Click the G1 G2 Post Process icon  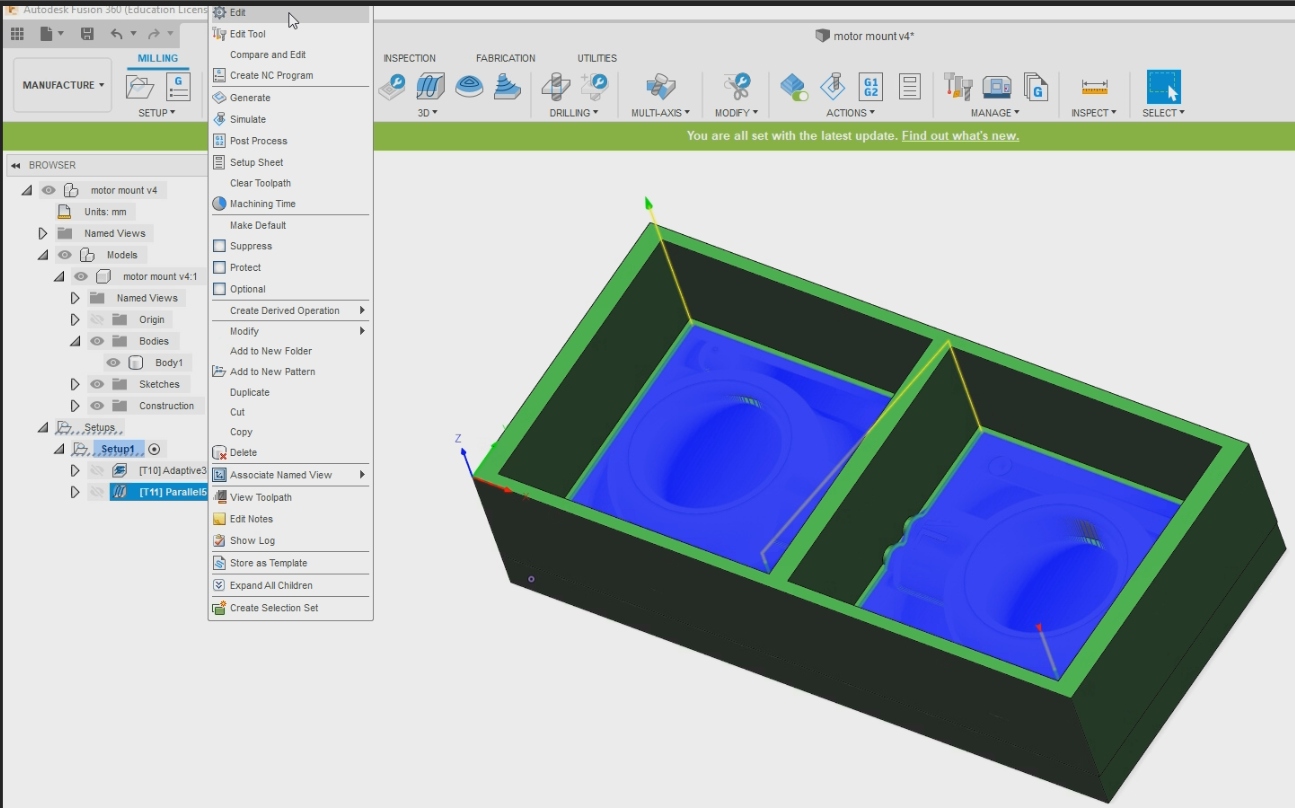pyautogui.click(x=871, y=87)
